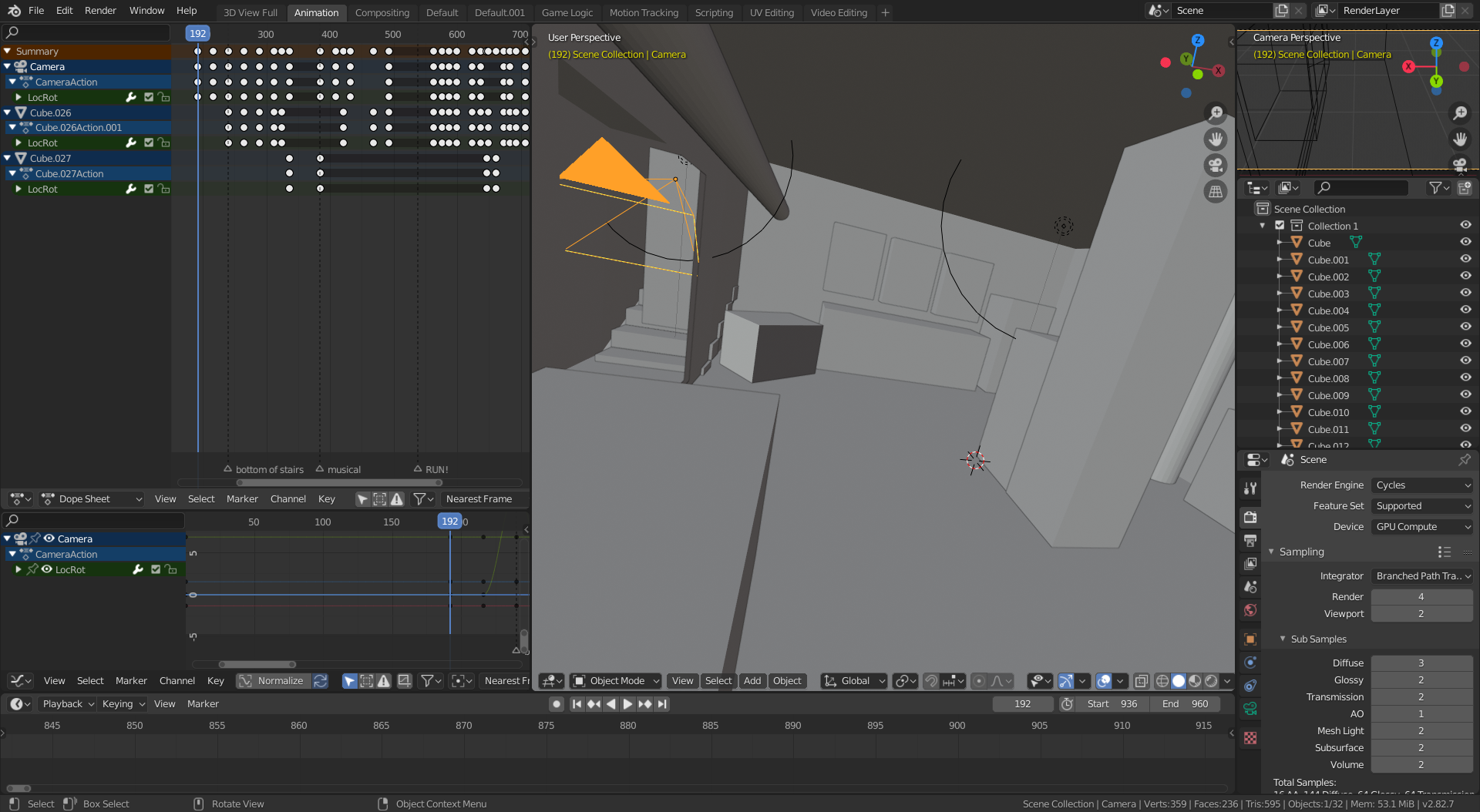Image resolution: width=1480 pixels, height=812 pixels.
Task: Jump to next keyframe
Action: 644,704
